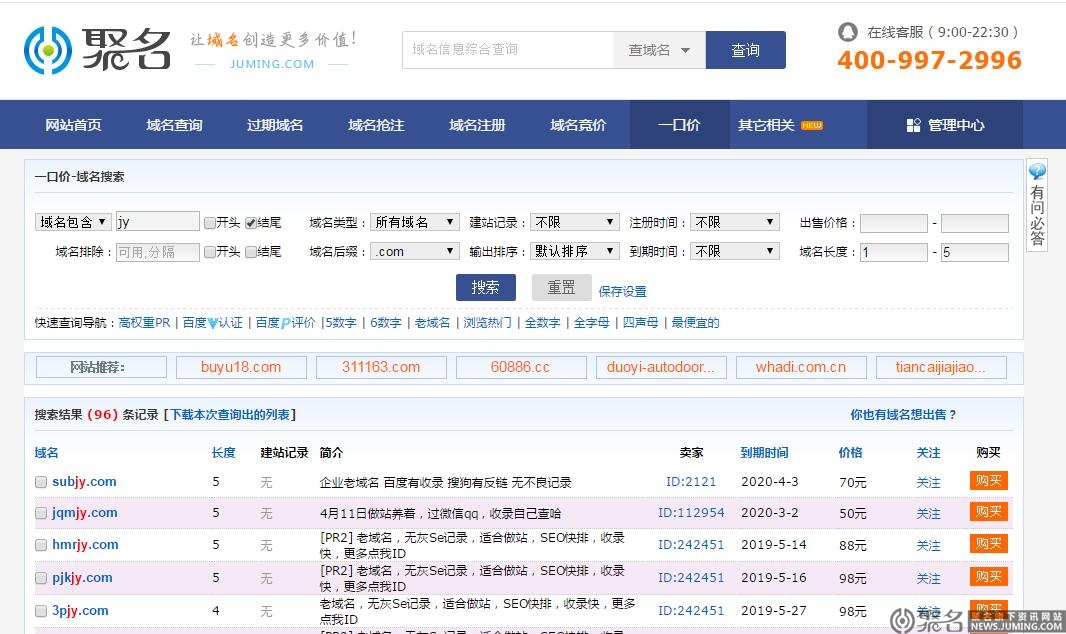Open seller ID:2121 link
This screenshot has width=1066, height=634.
(x=691, y=482)
